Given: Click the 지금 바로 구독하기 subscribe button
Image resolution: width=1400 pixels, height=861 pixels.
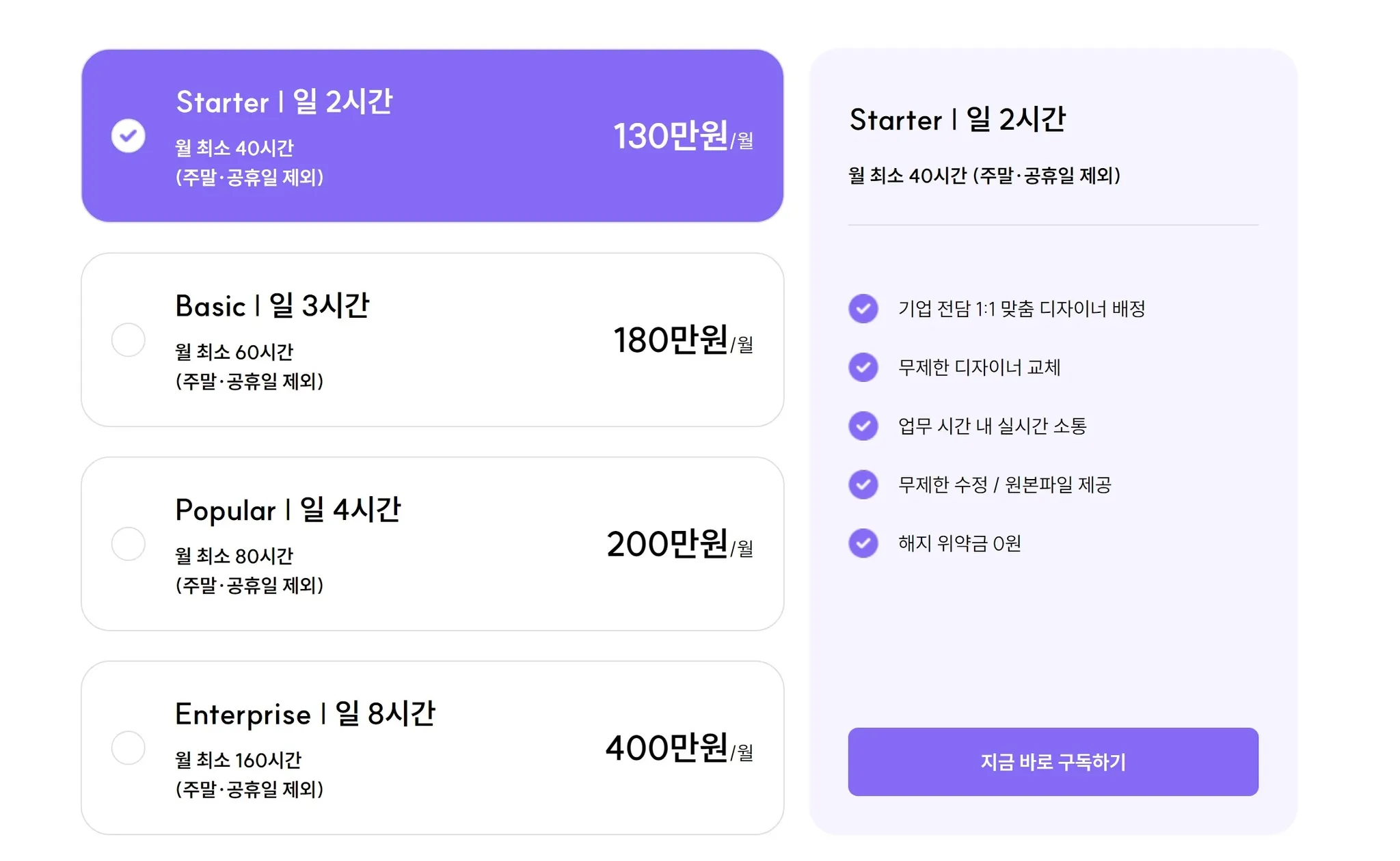Looking at the screenshot, I should (1053, 761).
